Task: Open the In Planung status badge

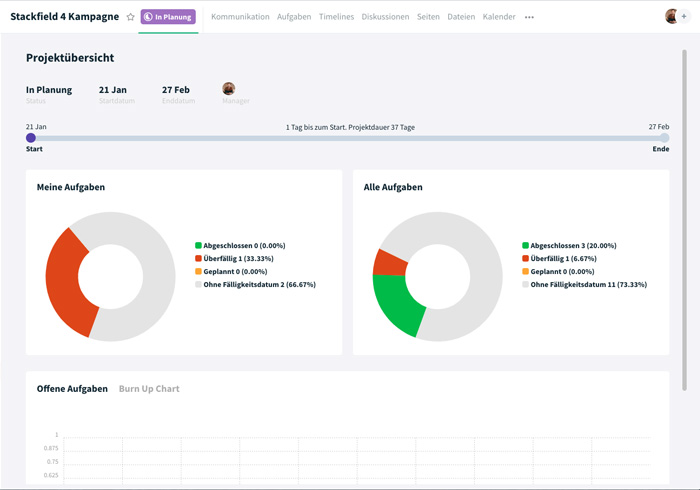Action: [x=168, y=17]
